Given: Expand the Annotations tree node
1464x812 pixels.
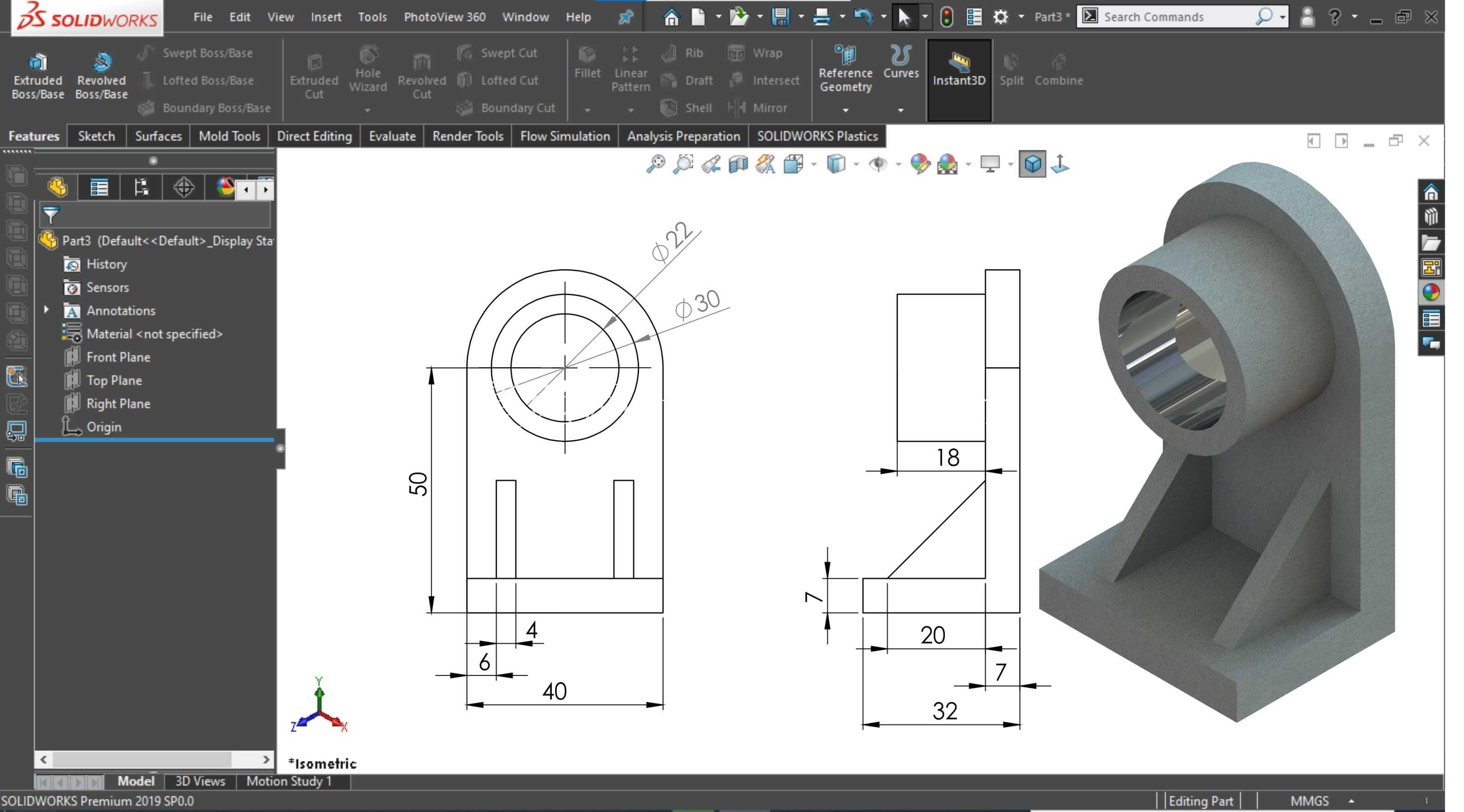Looking at the screenshot, I should pyautogui.click(x=46, y=310).
